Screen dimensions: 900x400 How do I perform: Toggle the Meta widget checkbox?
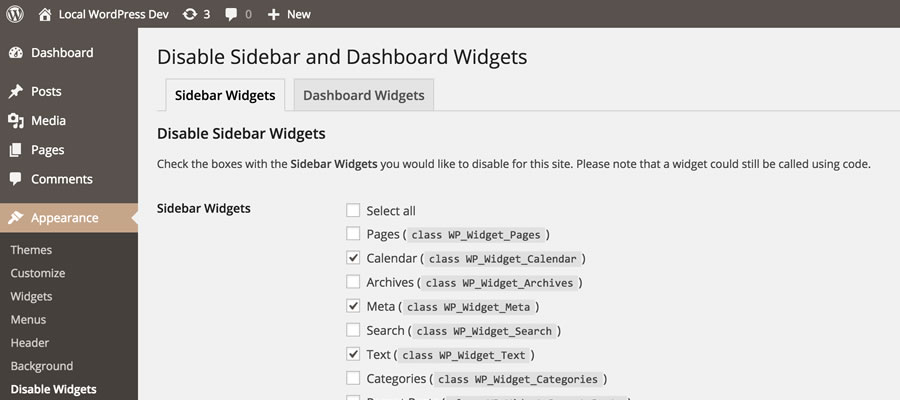(353, 306)
